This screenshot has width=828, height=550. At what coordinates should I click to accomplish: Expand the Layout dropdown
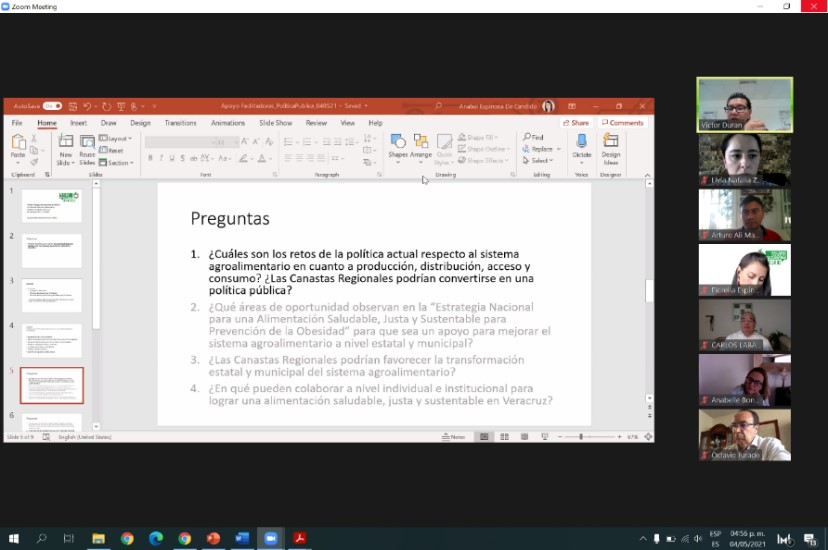tap(118, 138)
